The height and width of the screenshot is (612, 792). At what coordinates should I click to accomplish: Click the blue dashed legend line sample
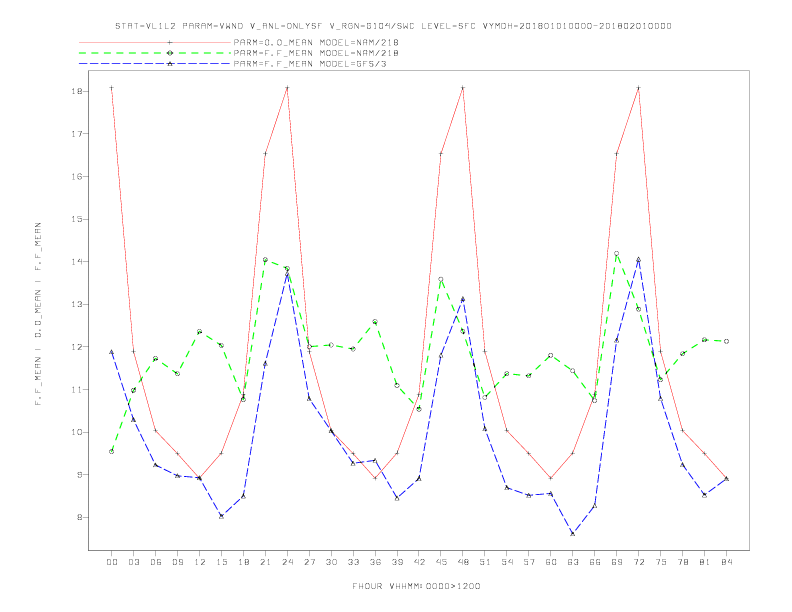pos(155,64)
